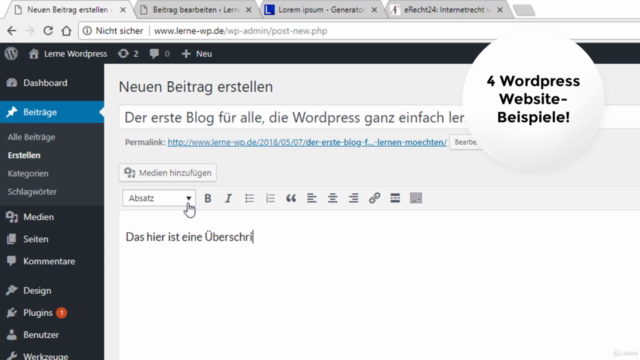Show site security info 'Nicht sicher'

tap(113, 31)
